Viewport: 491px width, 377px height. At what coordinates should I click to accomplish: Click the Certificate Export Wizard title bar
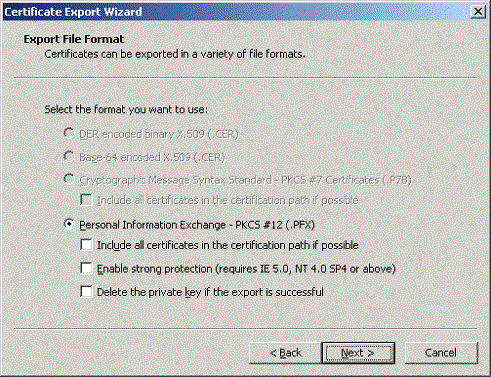pyautogui.click(x=235, y=12)
